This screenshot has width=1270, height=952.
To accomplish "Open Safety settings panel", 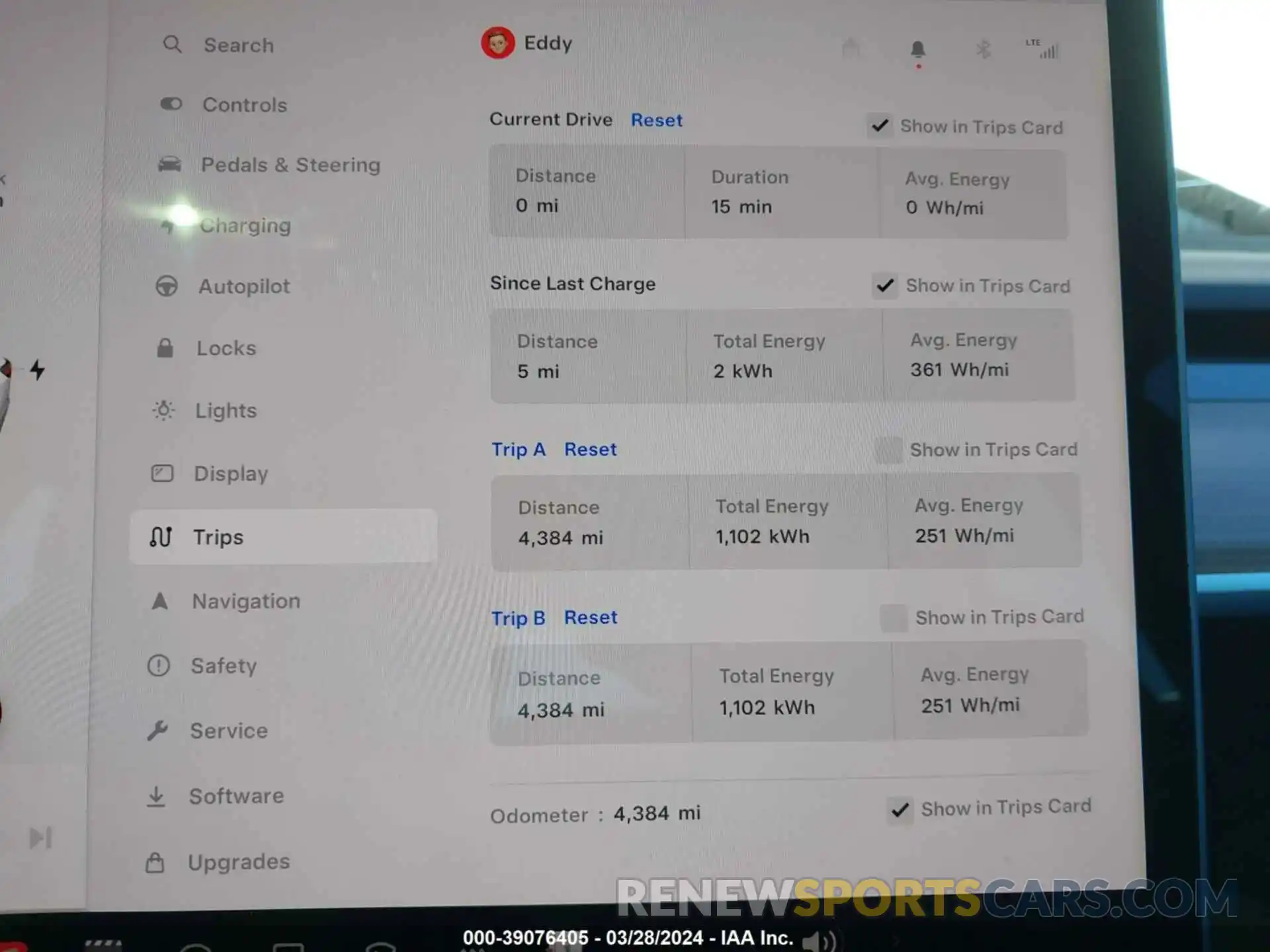I will 223,665.
